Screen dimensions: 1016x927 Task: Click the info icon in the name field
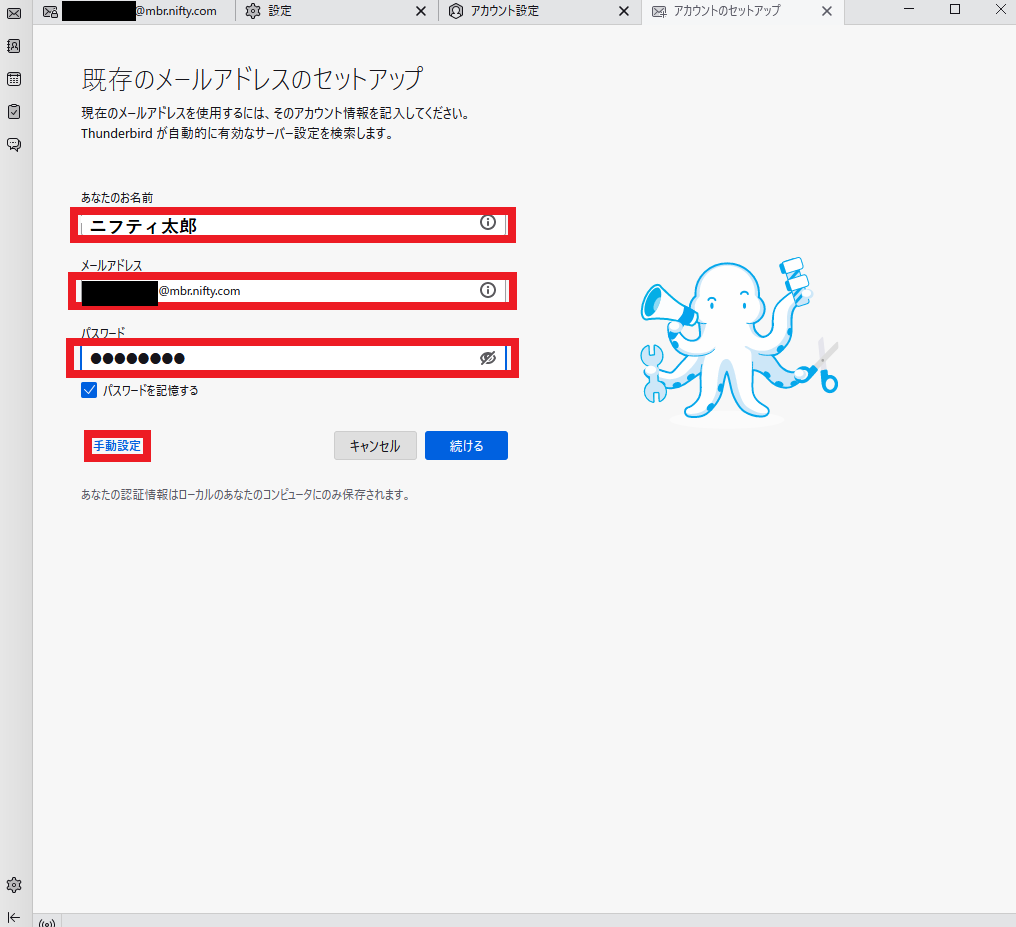488,223
